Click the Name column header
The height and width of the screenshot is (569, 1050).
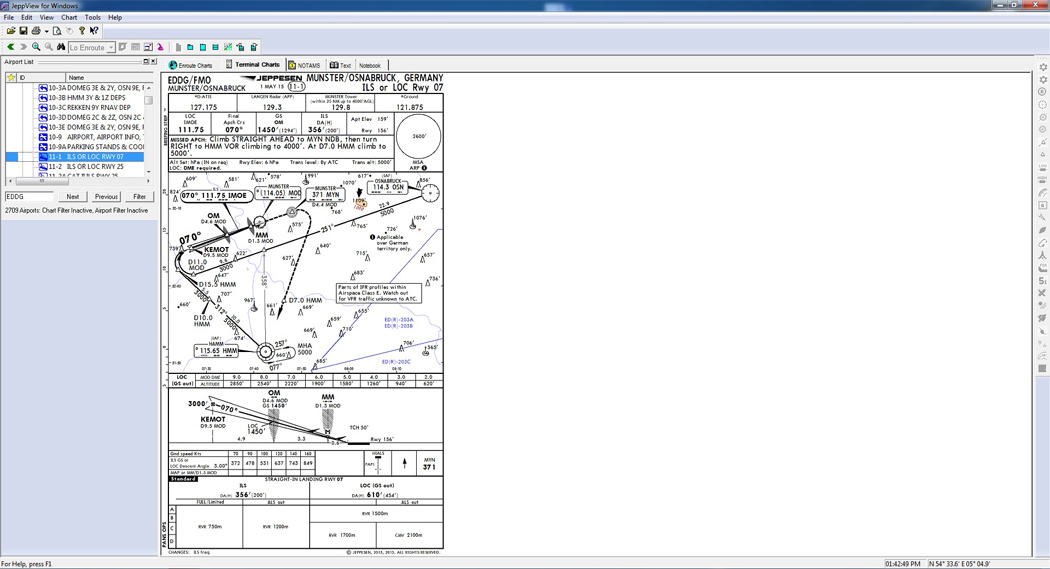pos(110,78)
